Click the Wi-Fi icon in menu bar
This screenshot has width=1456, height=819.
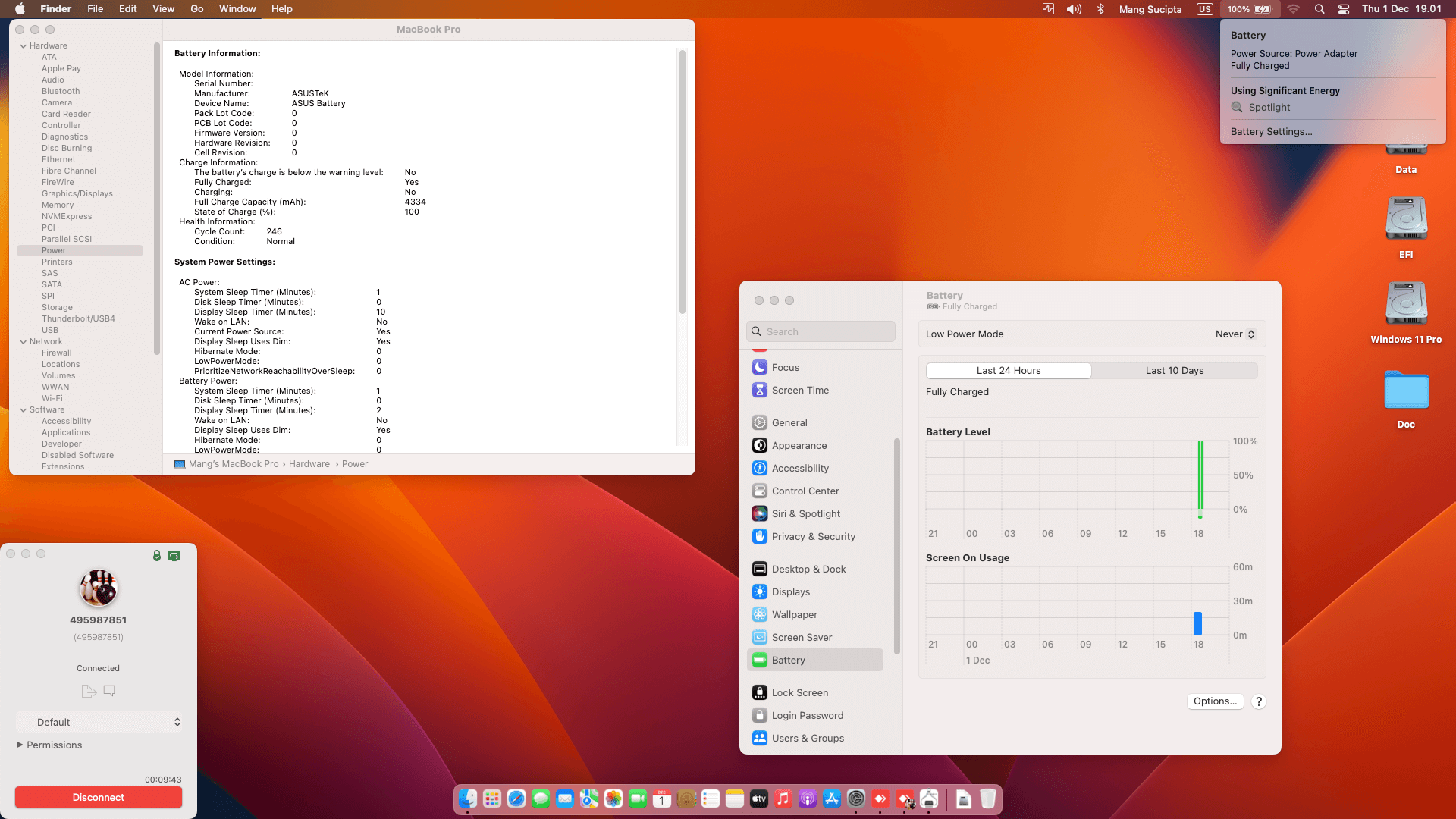(x=1294, y=9)
